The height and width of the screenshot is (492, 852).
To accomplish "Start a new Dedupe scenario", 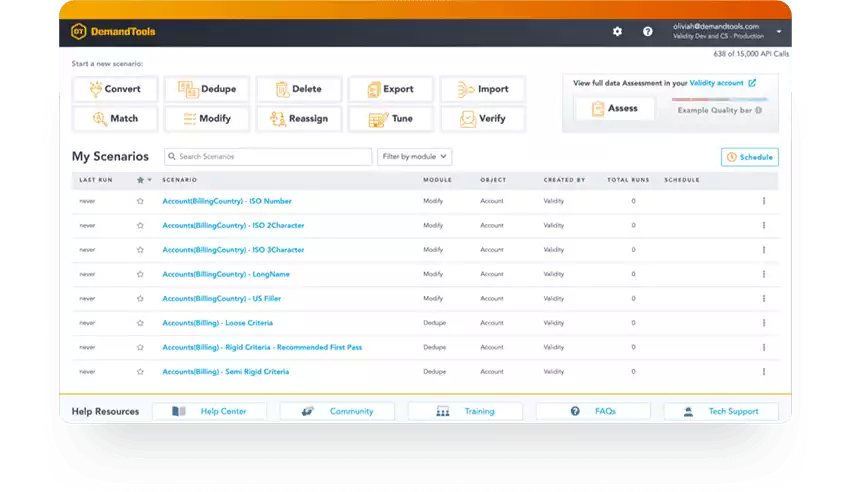I will pos(207,89).
